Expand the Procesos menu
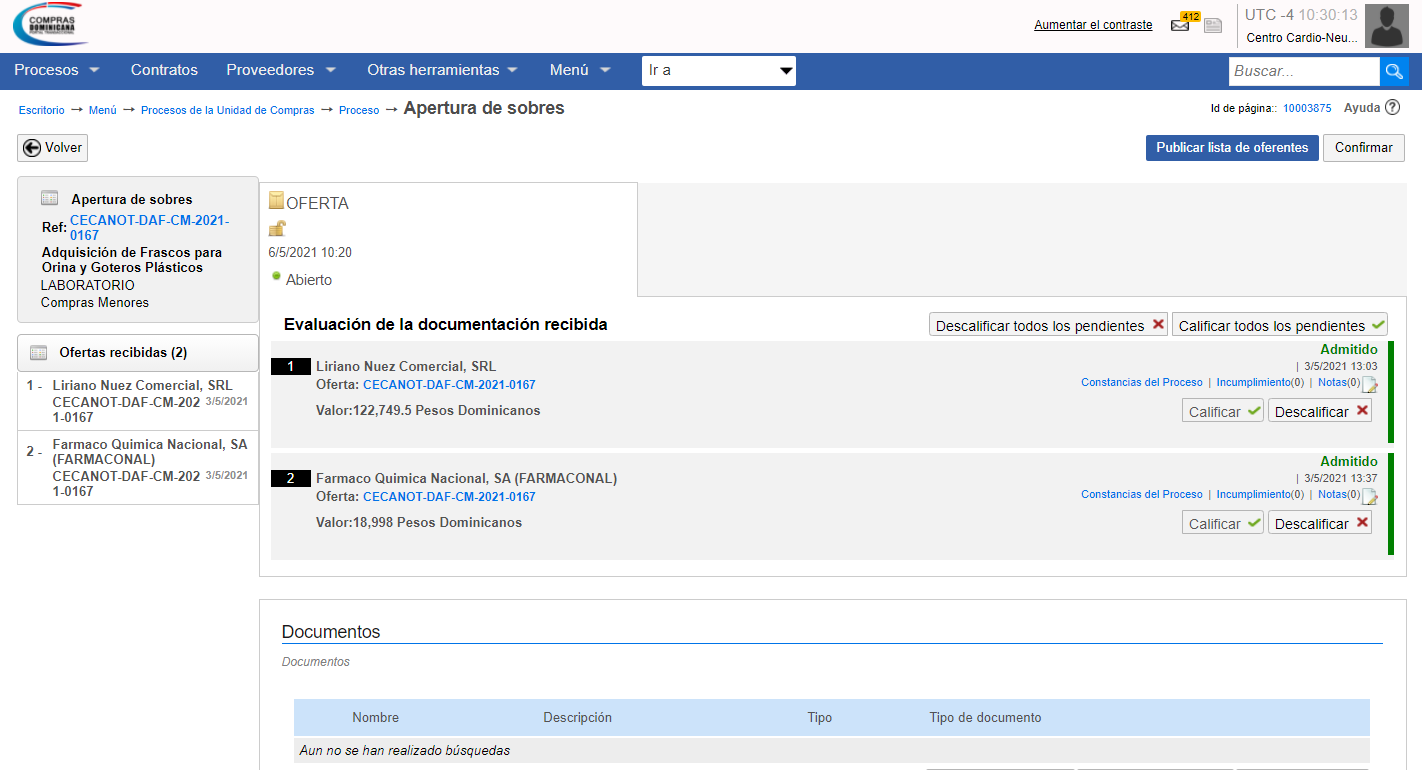1422x770 pixels. point(57,70)
